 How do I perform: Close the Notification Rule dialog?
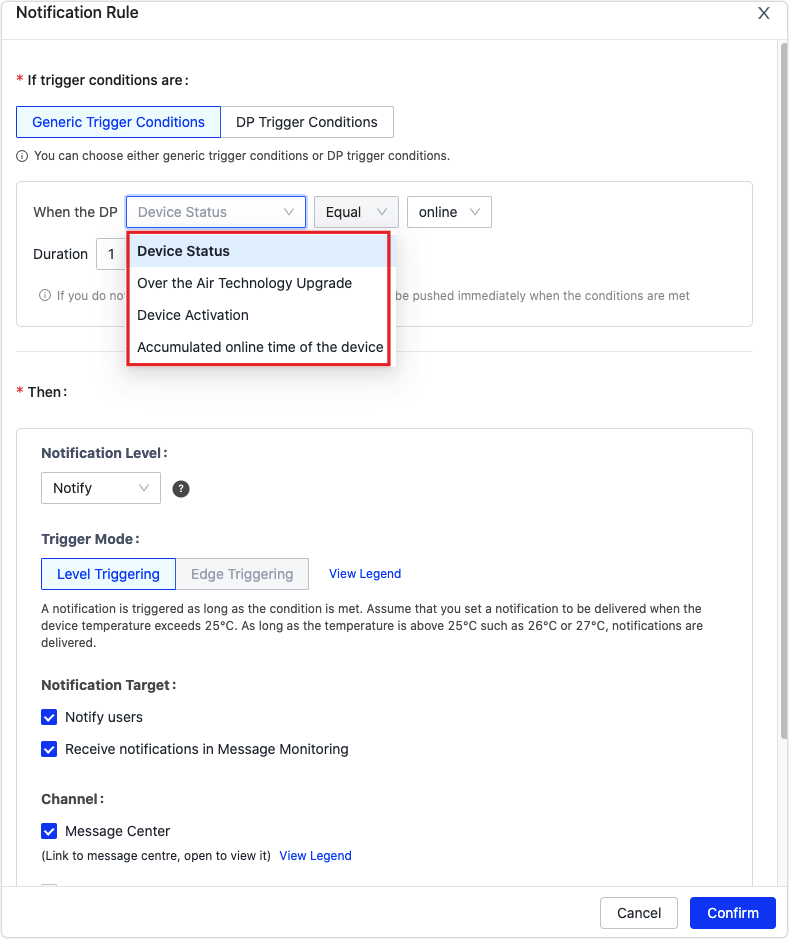(763, 13)
